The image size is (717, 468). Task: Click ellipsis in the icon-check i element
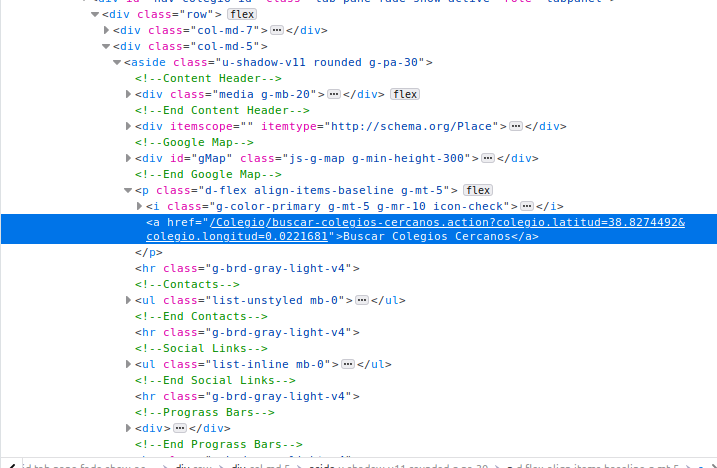[527, 206]
